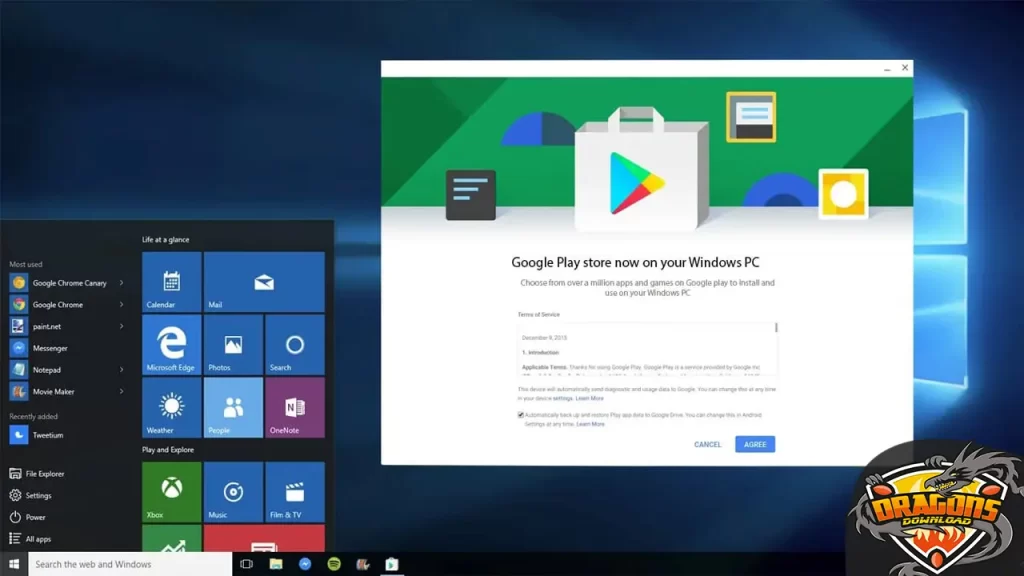This screenshot has width=1024, height=576.
Task: Uncheck automatic backup to Google Drive
Action: [520, 414]
